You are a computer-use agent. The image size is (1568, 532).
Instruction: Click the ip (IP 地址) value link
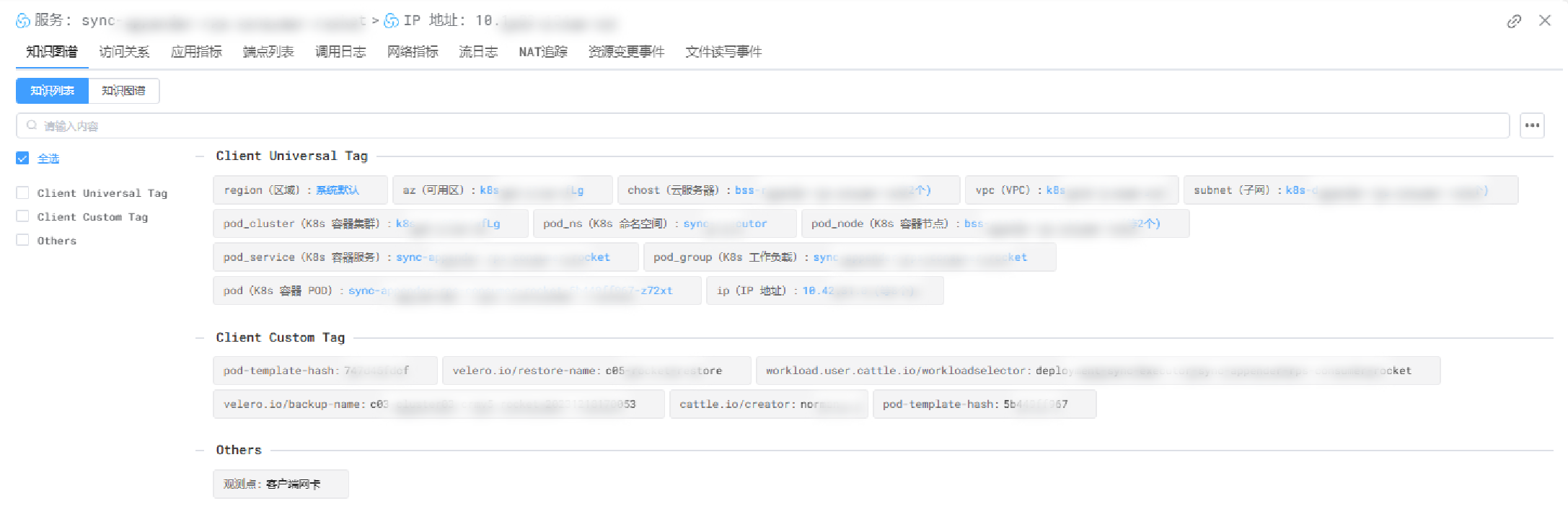(860, 291)
